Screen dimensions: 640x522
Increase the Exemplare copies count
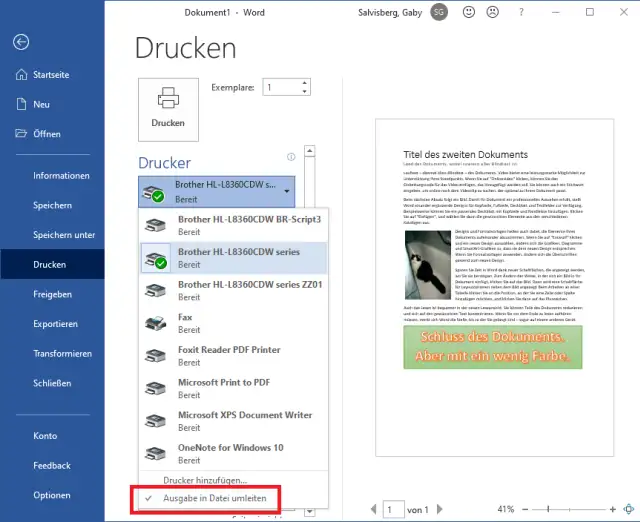coord(304,83)
